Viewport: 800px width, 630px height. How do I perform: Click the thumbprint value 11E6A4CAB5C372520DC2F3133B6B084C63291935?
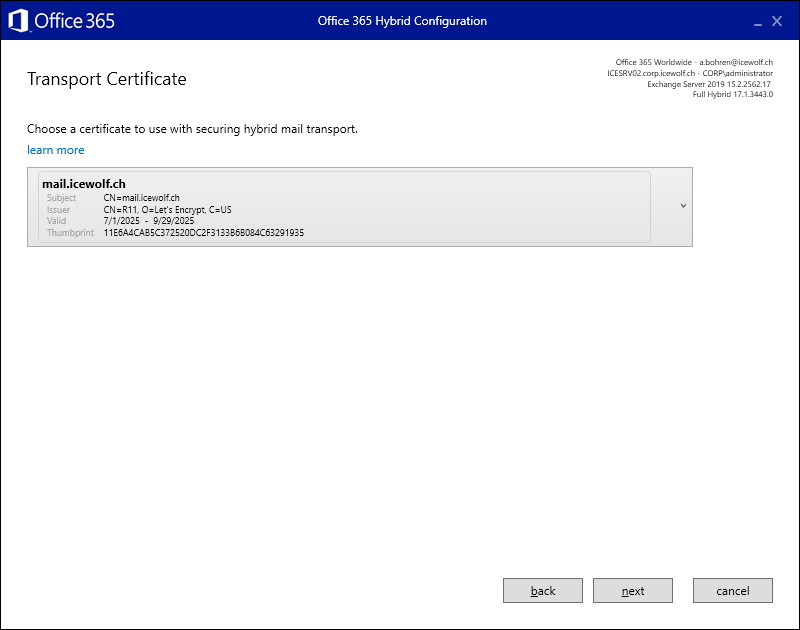coord(204,233)
